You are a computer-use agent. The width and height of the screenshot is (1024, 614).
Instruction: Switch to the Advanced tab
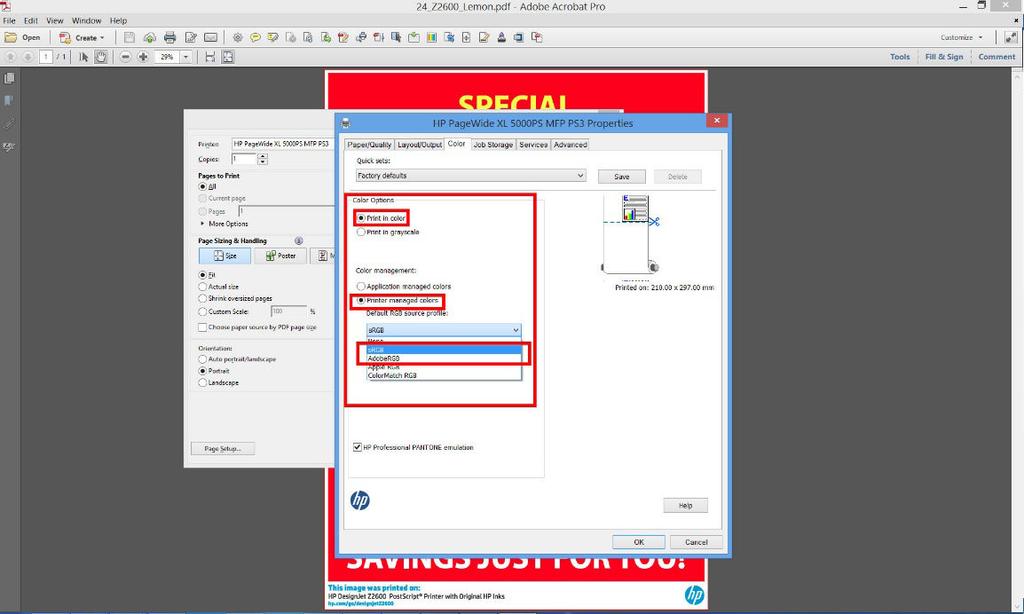click(x=571, y=145)
